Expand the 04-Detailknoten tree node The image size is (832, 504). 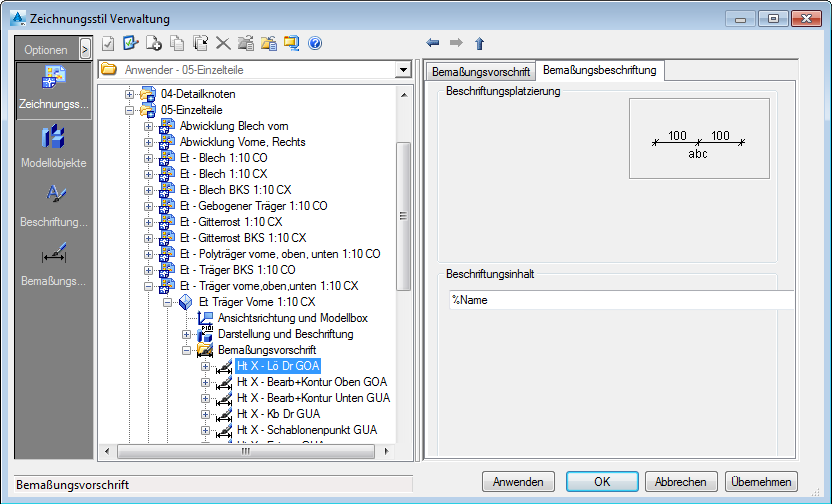click(x=129, y=94)
